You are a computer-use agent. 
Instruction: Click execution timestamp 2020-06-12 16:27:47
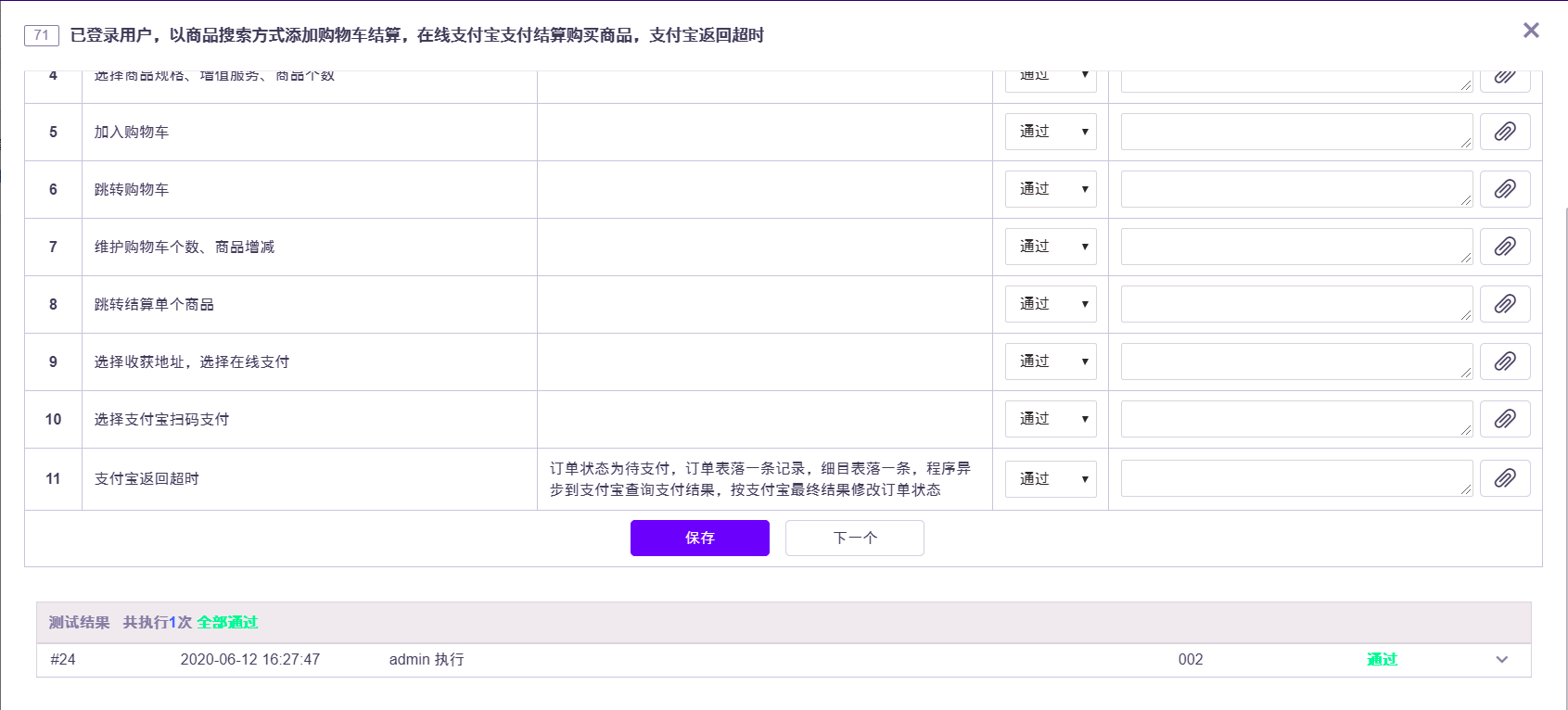[x=250, y=660]
